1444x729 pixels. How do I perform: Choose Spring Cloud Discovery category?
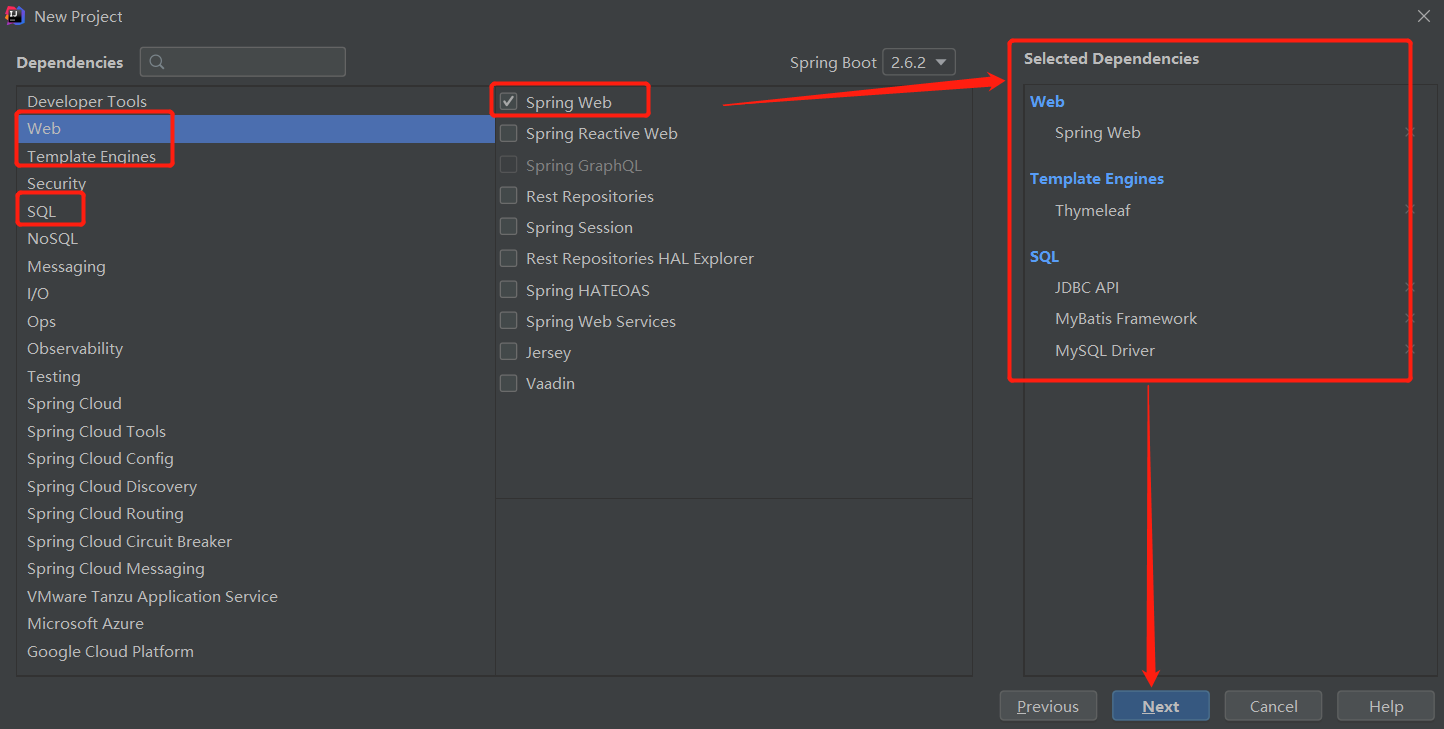pos(256,486)
